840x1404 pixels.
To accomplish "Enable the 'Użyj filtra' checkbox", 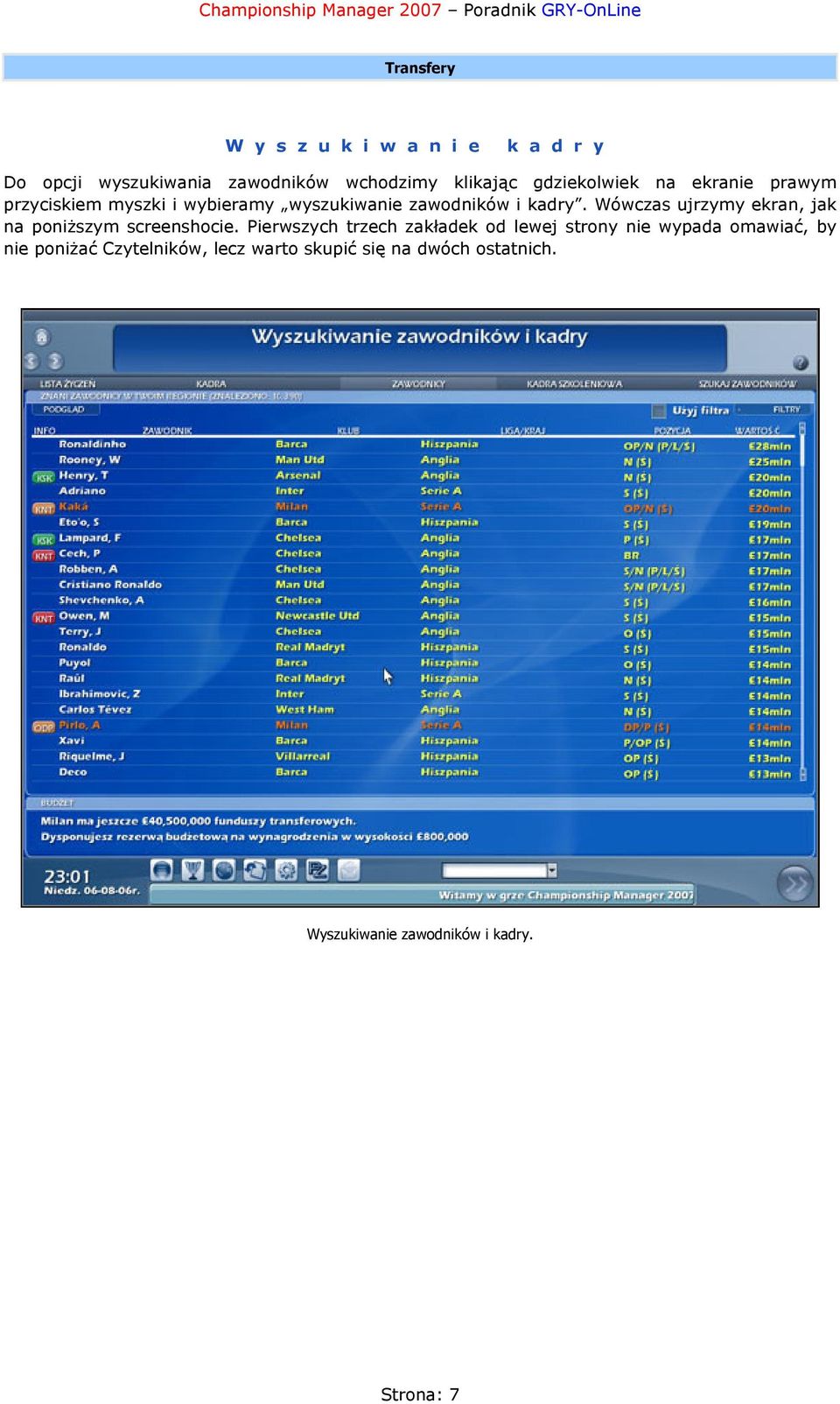I will pyautogui.click(x=659, y=411).
